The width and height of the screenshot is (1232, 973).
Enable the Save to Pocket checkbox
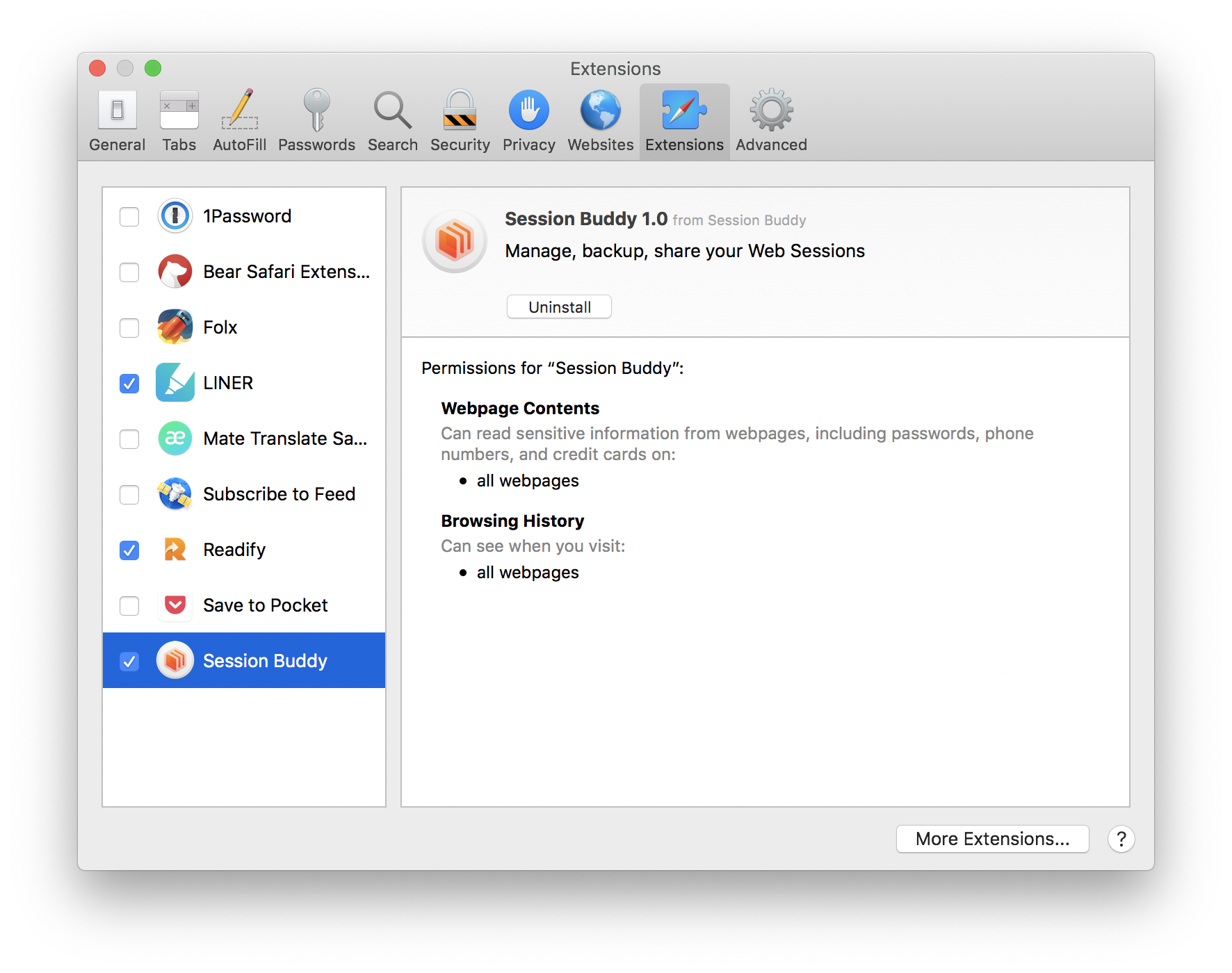129,606
